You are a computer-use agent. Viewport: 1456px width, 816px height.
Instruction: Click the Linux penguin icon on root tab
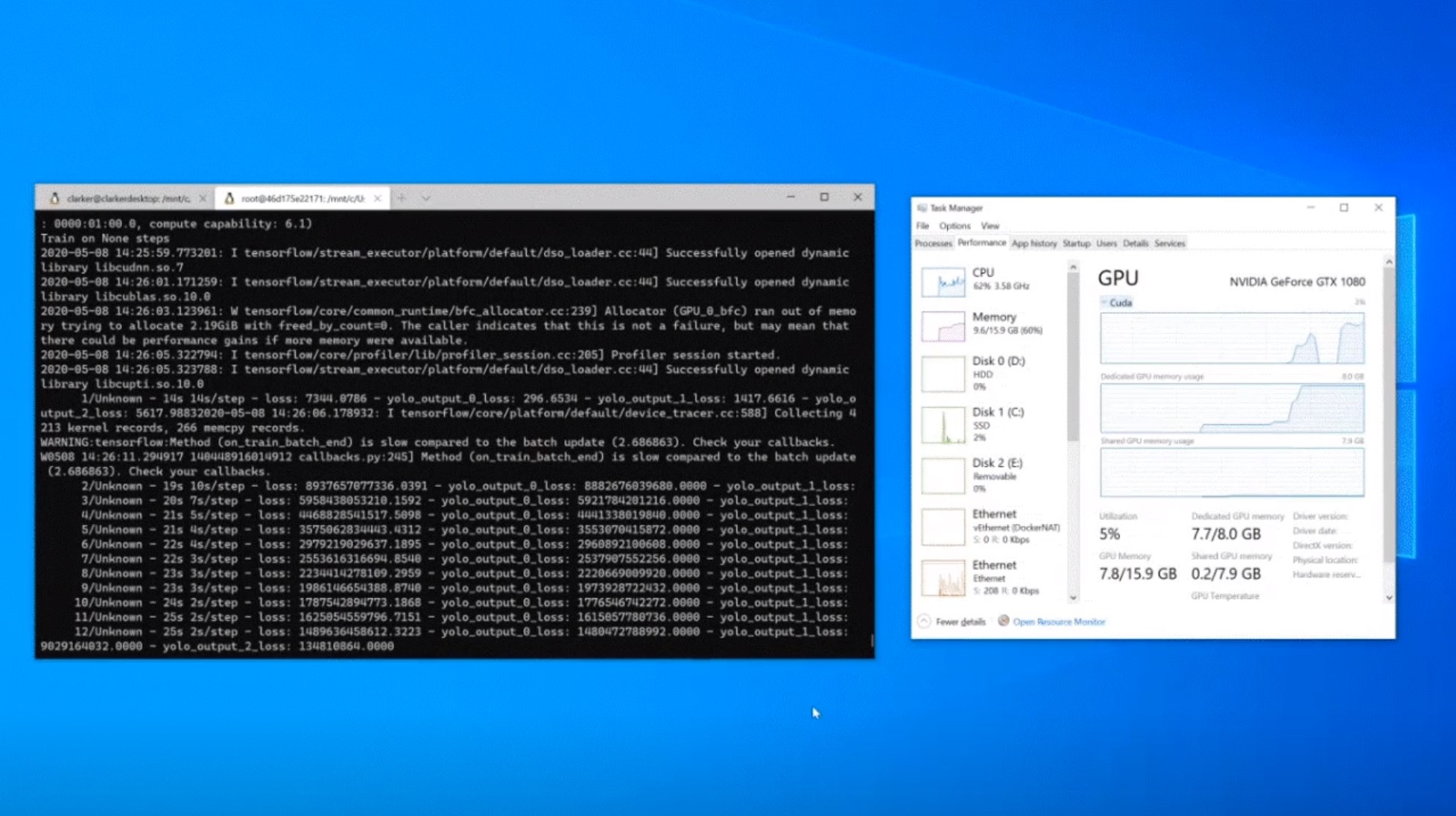(x=230, y=198)
